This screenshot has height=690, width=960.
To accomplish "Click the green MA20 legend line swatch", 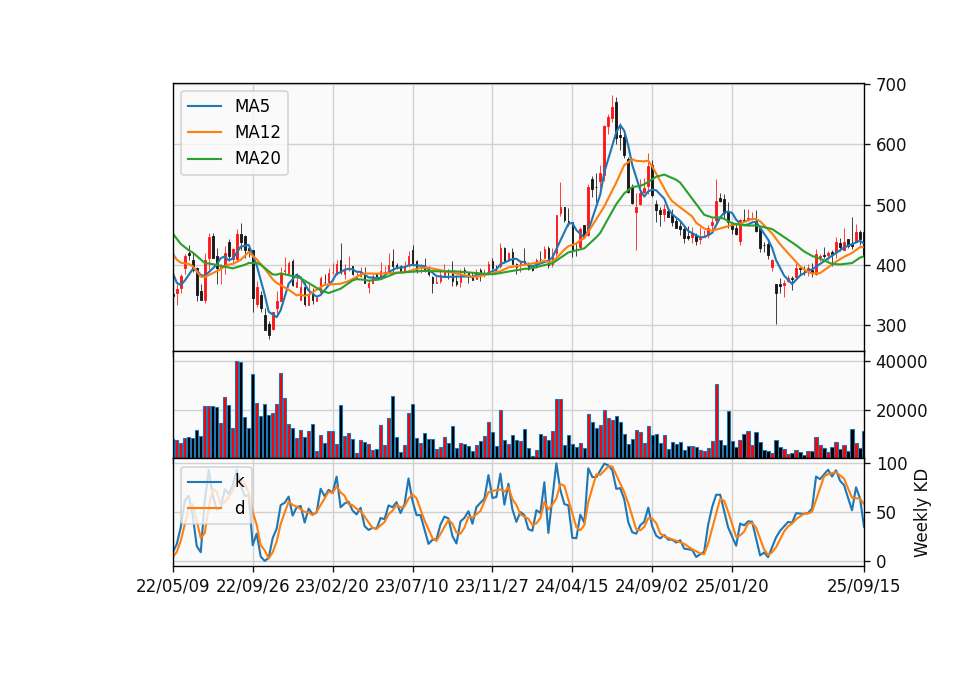I will tap(204, 159).
